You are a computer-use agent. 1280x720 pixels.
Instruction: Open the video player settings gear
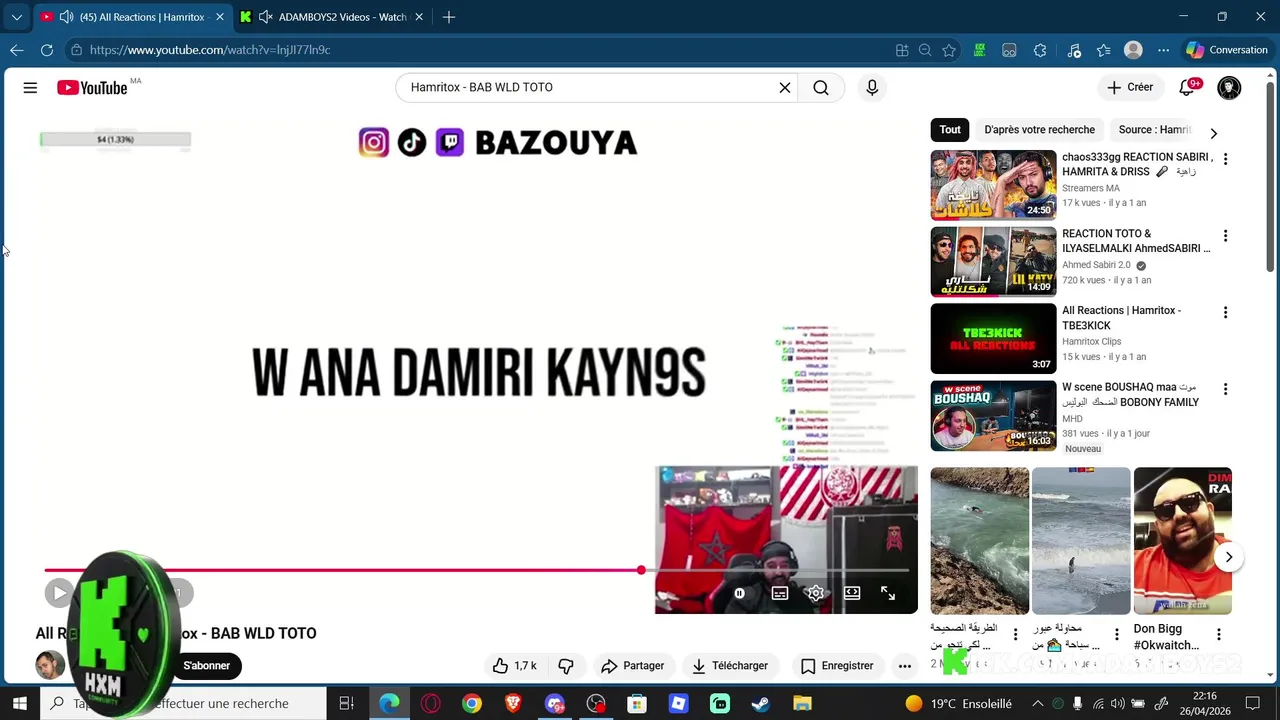point(816,593)
